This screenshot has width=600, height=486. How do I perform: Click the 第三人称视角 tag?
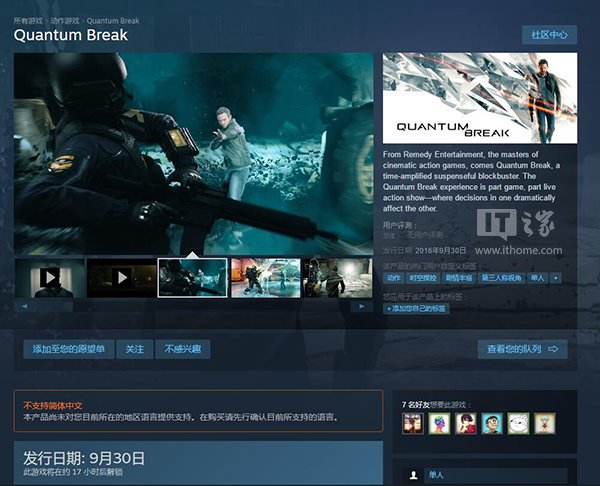point(501,278)
